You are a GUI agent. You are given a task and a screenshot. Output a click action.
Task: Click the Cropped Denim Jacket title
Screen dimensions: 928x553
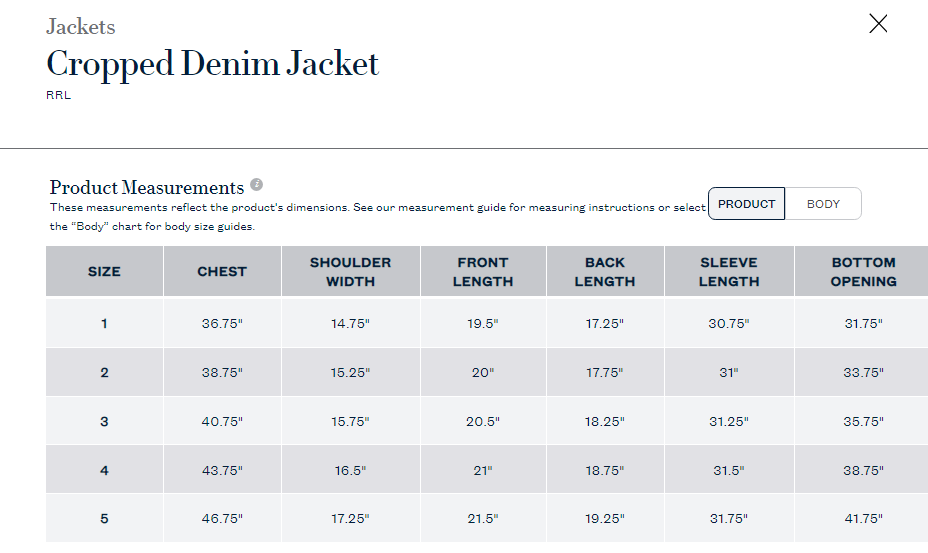tap(212, 65)
